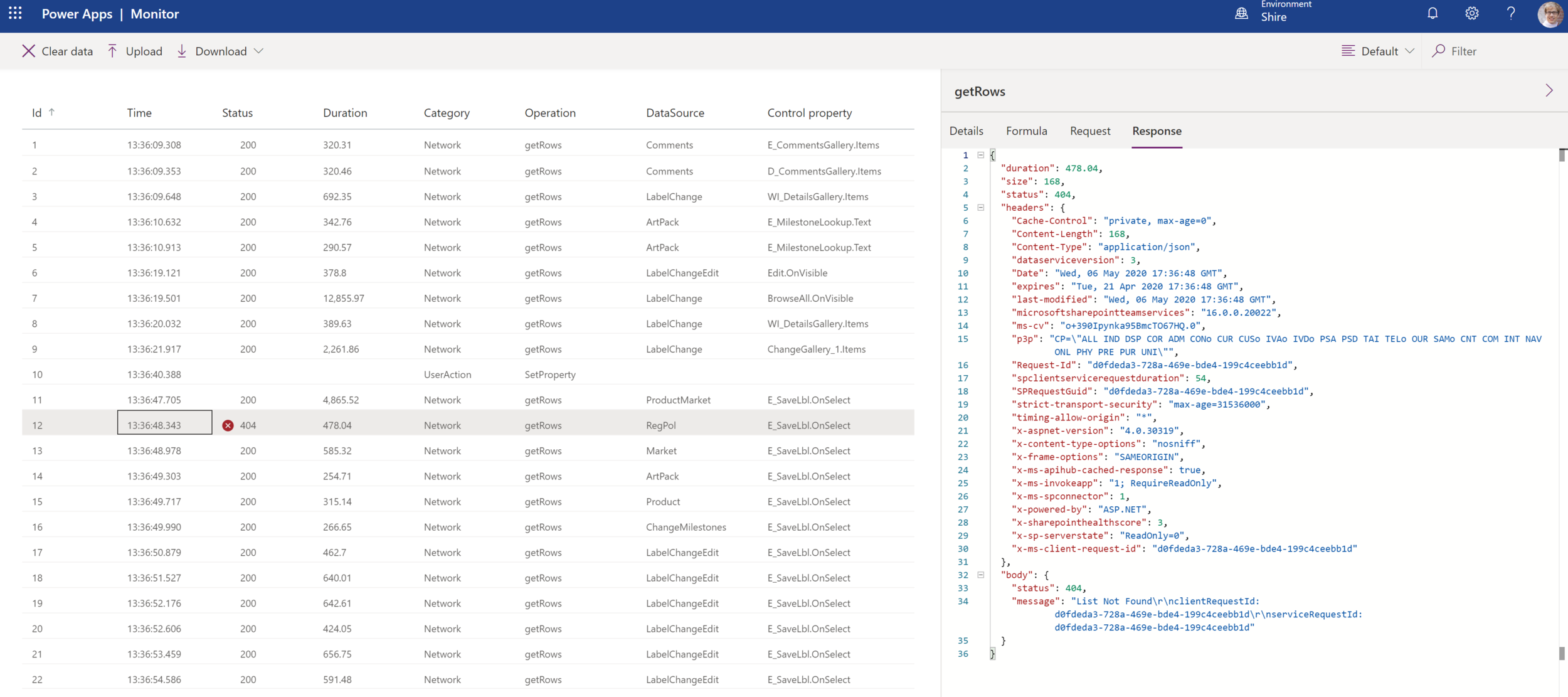The image size is (1568, 697).
Task: Open the Details tab
Action: (966, 131)
